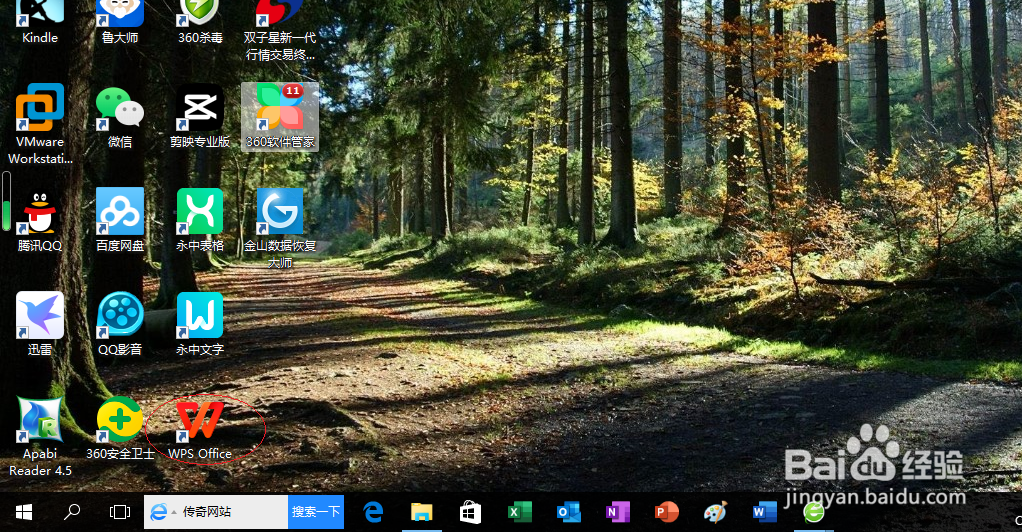Open the 360 browser taskbar icon
The image size is (1022, 532).
click(x=813, y=512)
